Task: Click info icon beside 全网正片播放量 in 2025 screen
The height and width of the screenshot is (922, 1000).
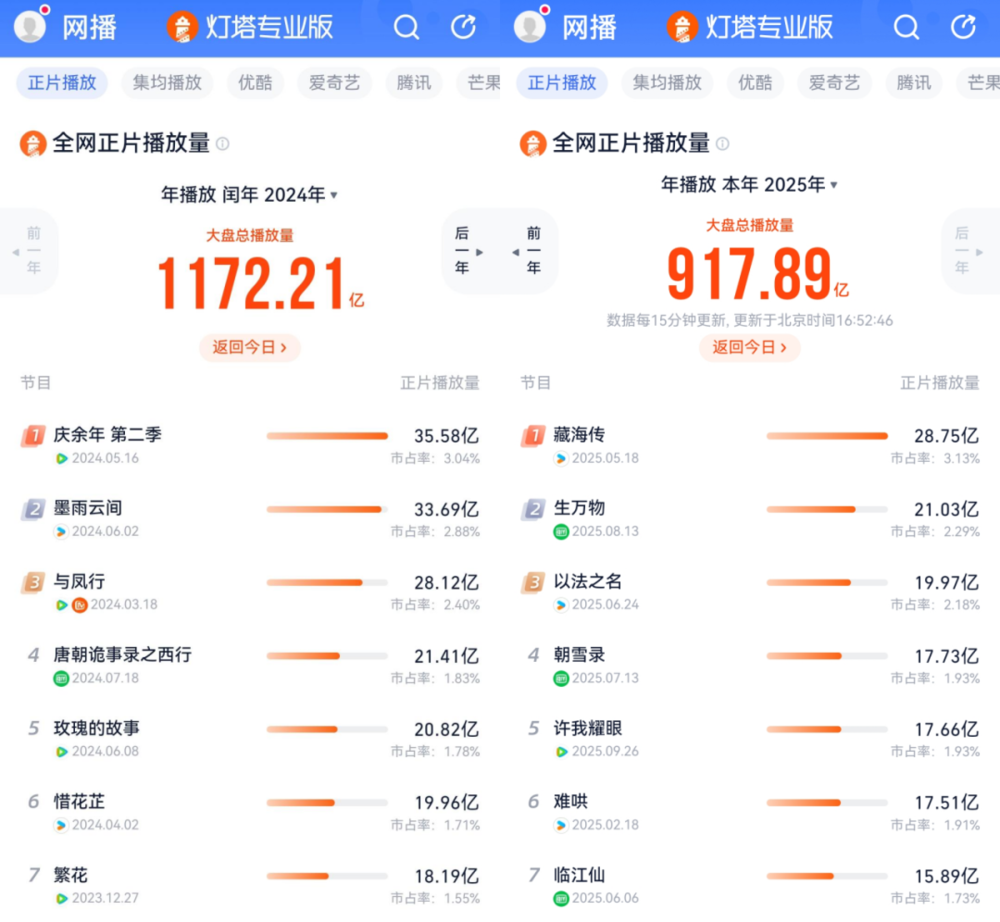Action: (x=722, y=144)
